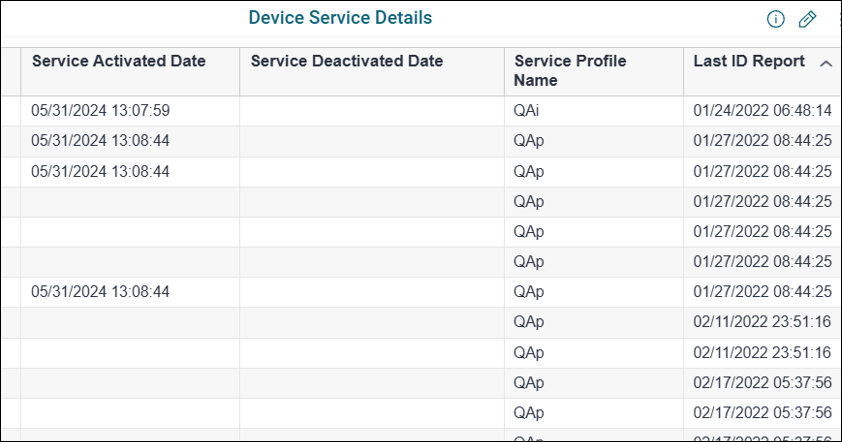This screenshot has width=842, height=442.
Task: Sort by the Service Activated Date header
Action: [x=119, y=61]
